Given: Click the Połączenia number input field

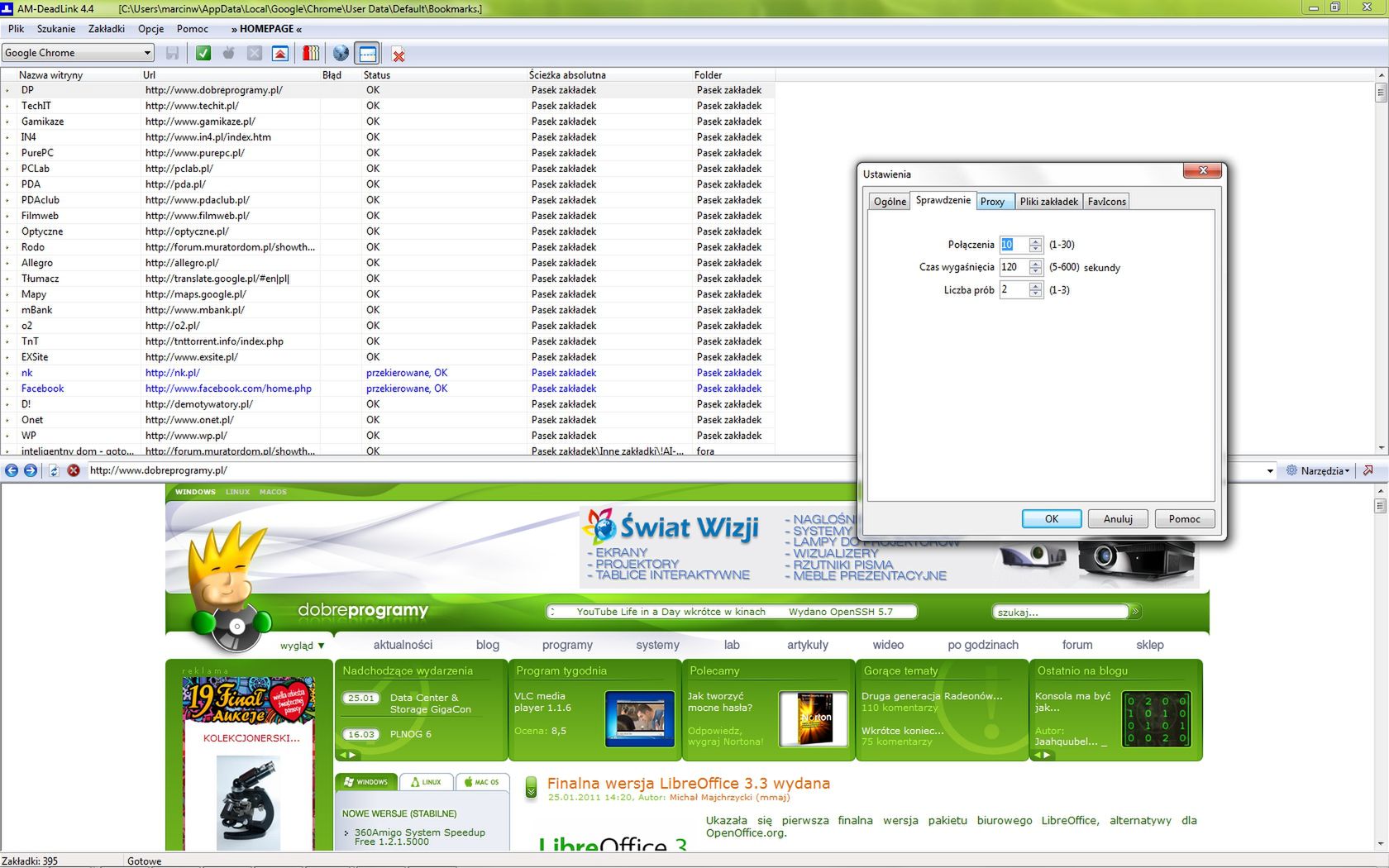Looking at the screenshot, I should tap(1014, 245).
